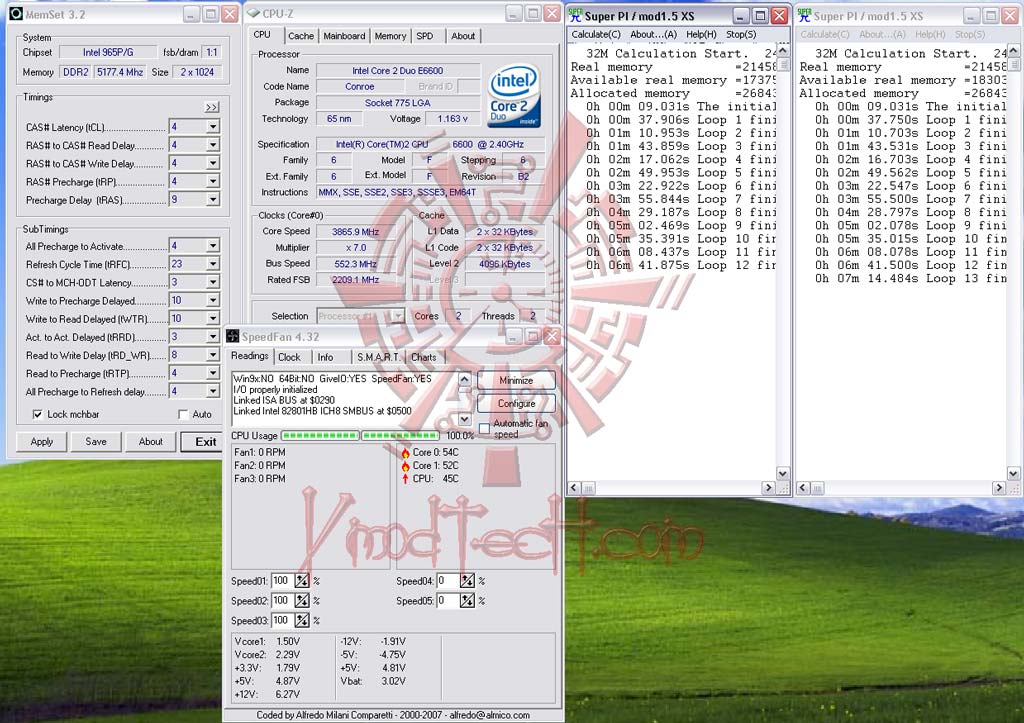This screenshot has height=723, width=1024.
Task: Click the Speed04 value field
Action: click(x=447, y=581)
